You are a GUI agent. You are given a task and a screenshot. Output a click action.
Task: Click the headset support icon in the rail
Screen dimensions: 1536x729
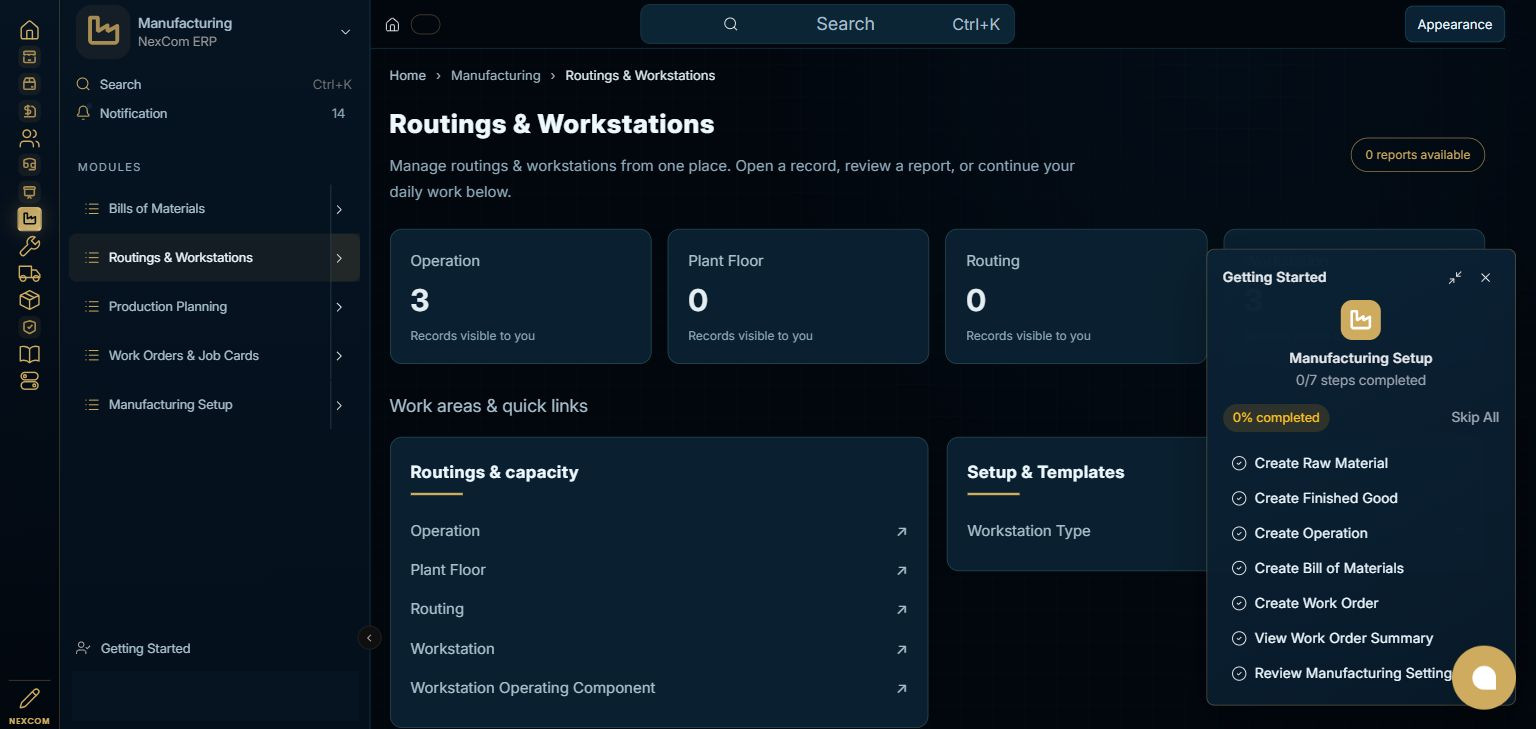click(x=29, y=165)
